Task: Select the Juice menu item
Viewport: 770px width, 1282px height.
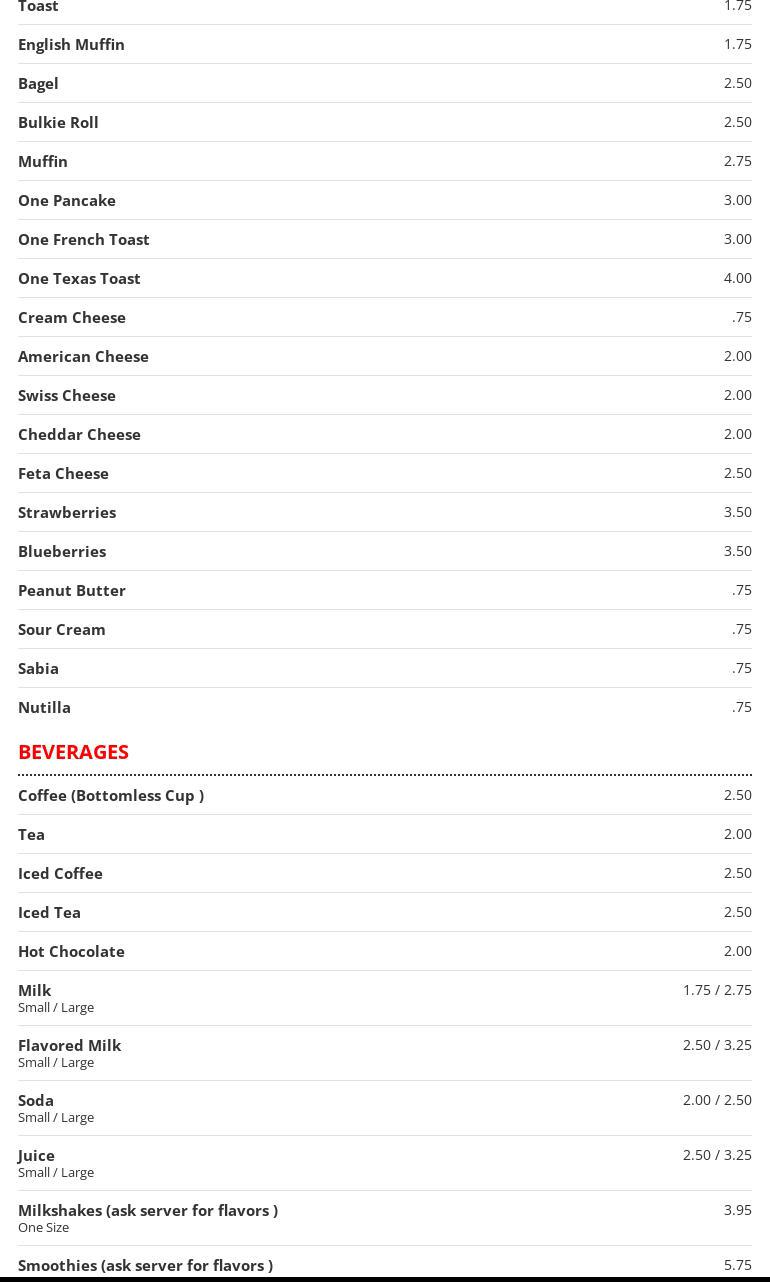Action: (36, 1155)
